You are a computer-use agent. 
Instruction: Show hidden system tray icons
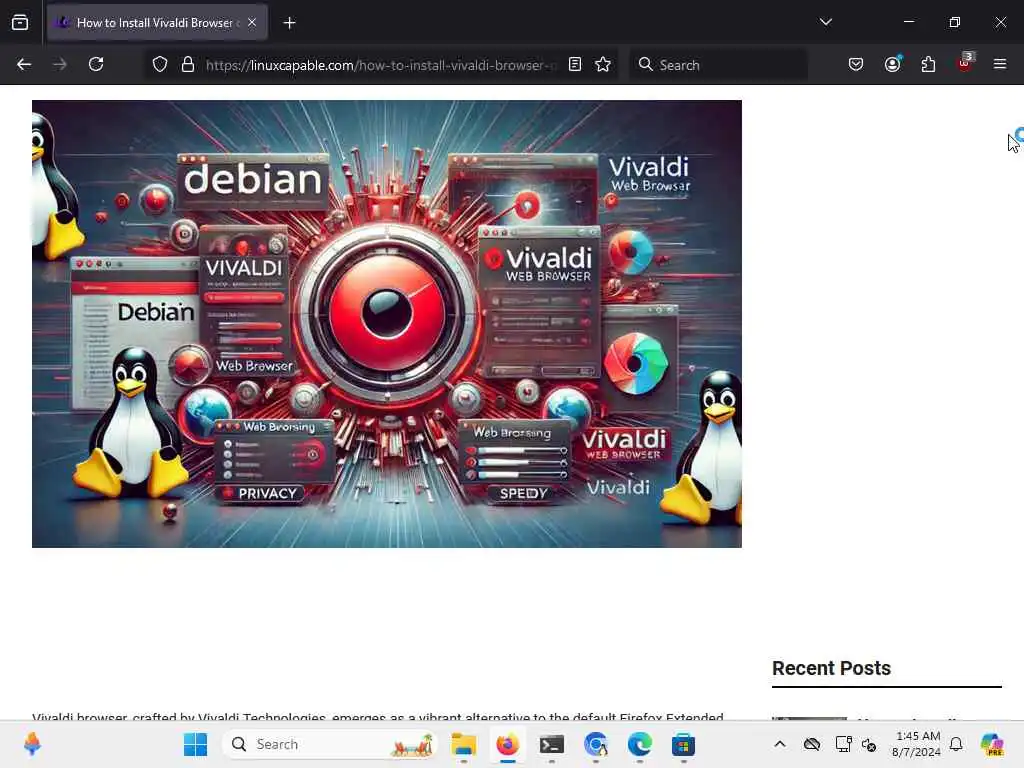780,744
